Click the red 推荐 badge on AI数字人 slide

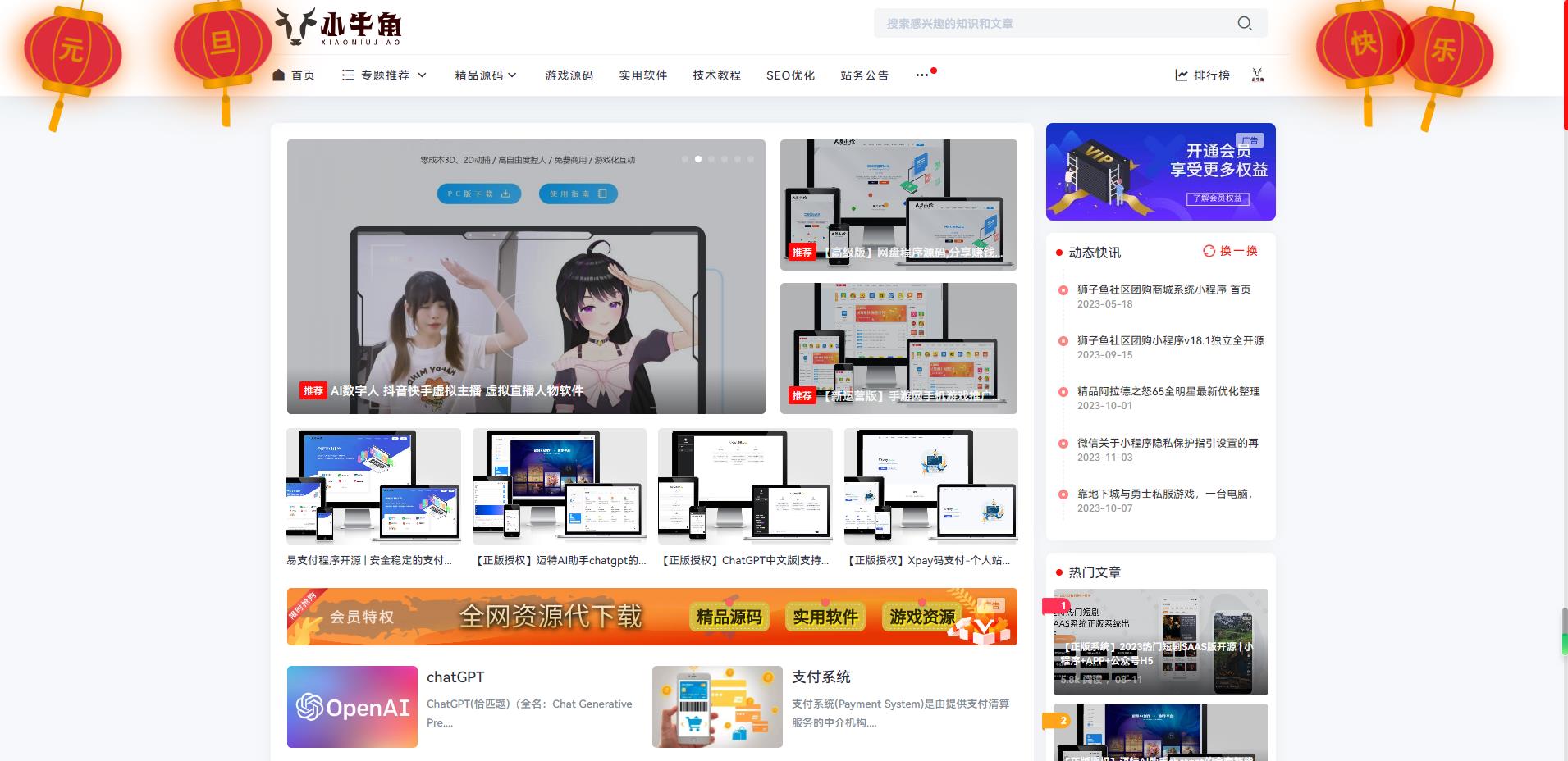click(x=313, y=390)
